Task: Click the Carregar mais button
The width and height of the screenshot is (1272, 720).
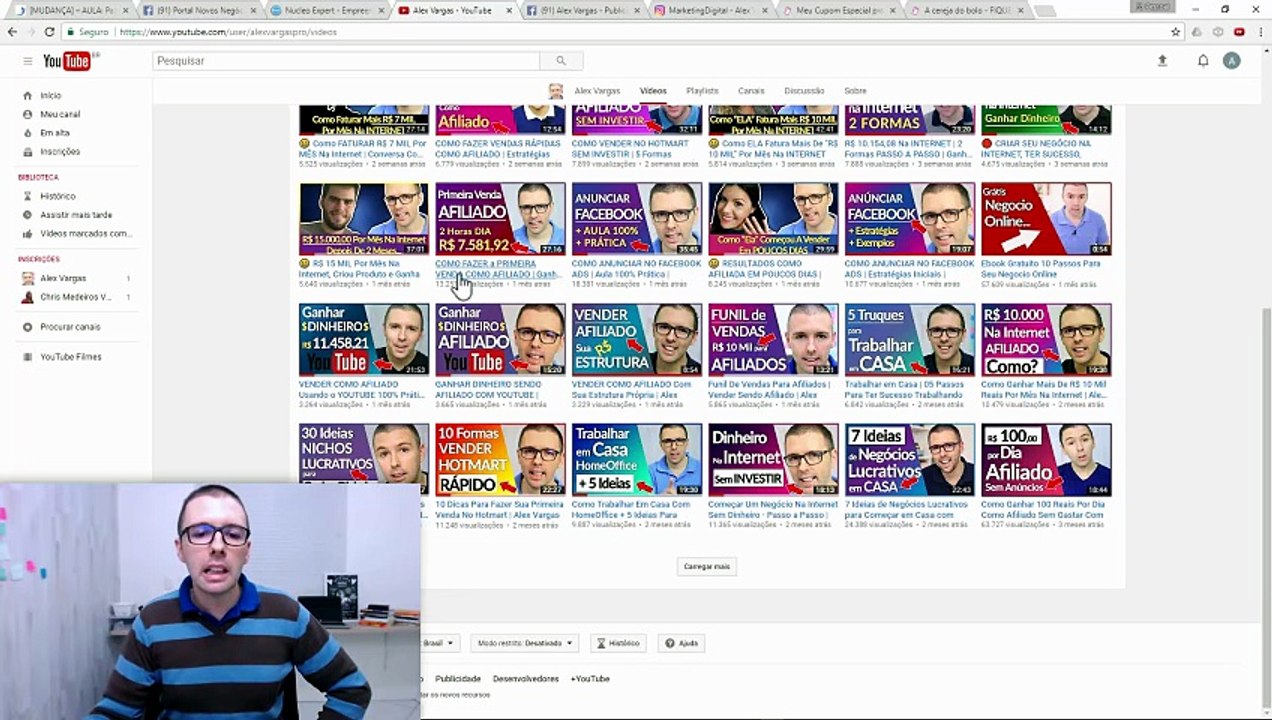Action: (707, 567)
